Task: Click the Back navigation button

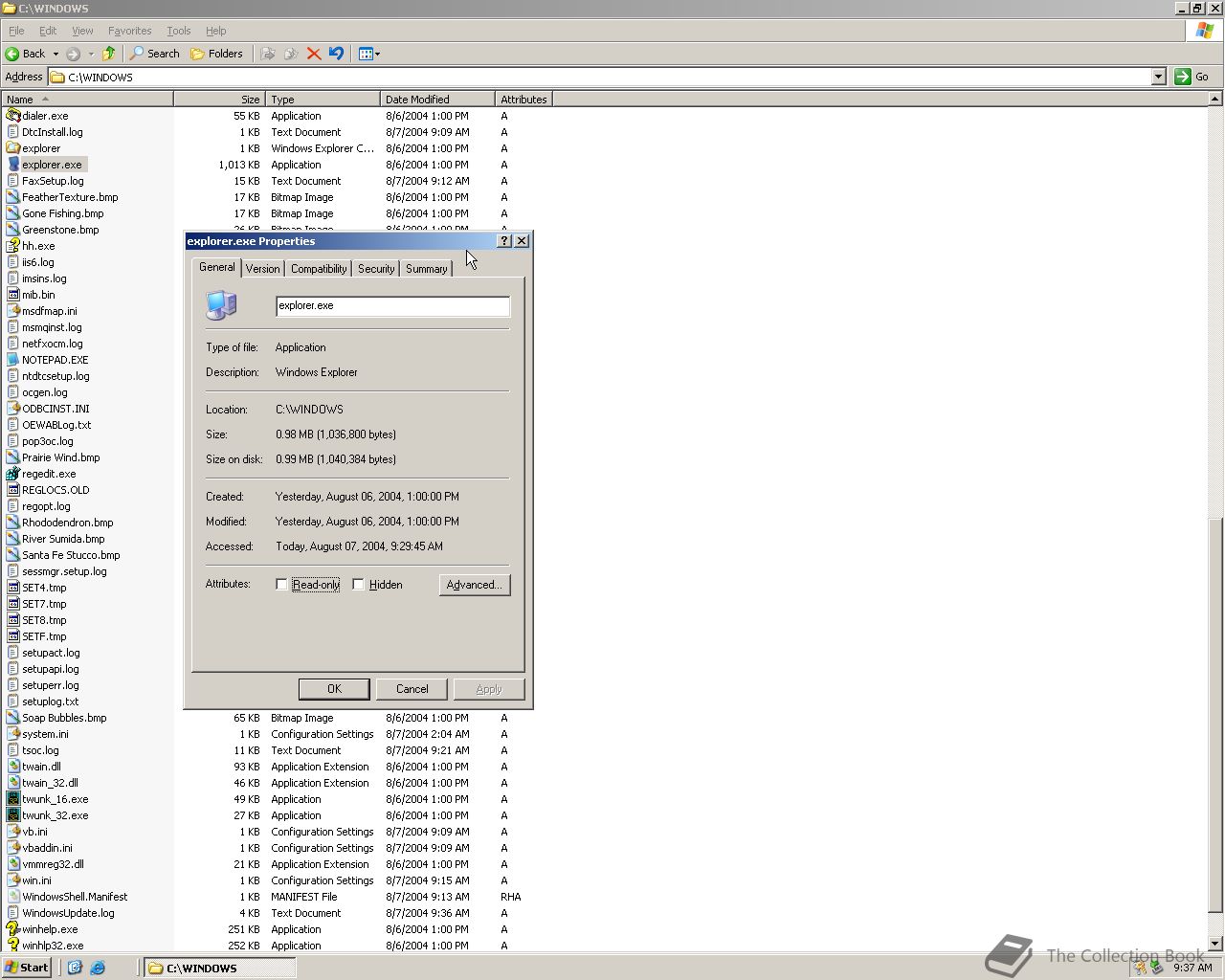Action: tap(26, 54)
